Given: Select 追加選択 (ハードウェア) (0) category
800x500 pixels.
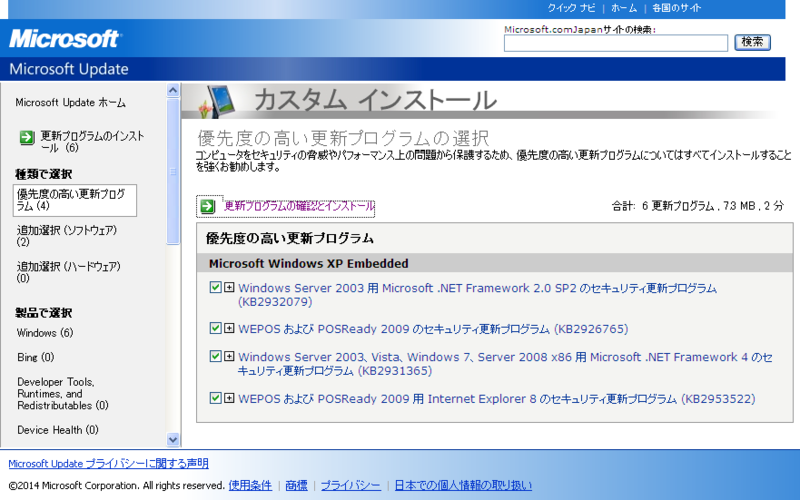Looking at the screenshot, I should (x=68, y=272).
